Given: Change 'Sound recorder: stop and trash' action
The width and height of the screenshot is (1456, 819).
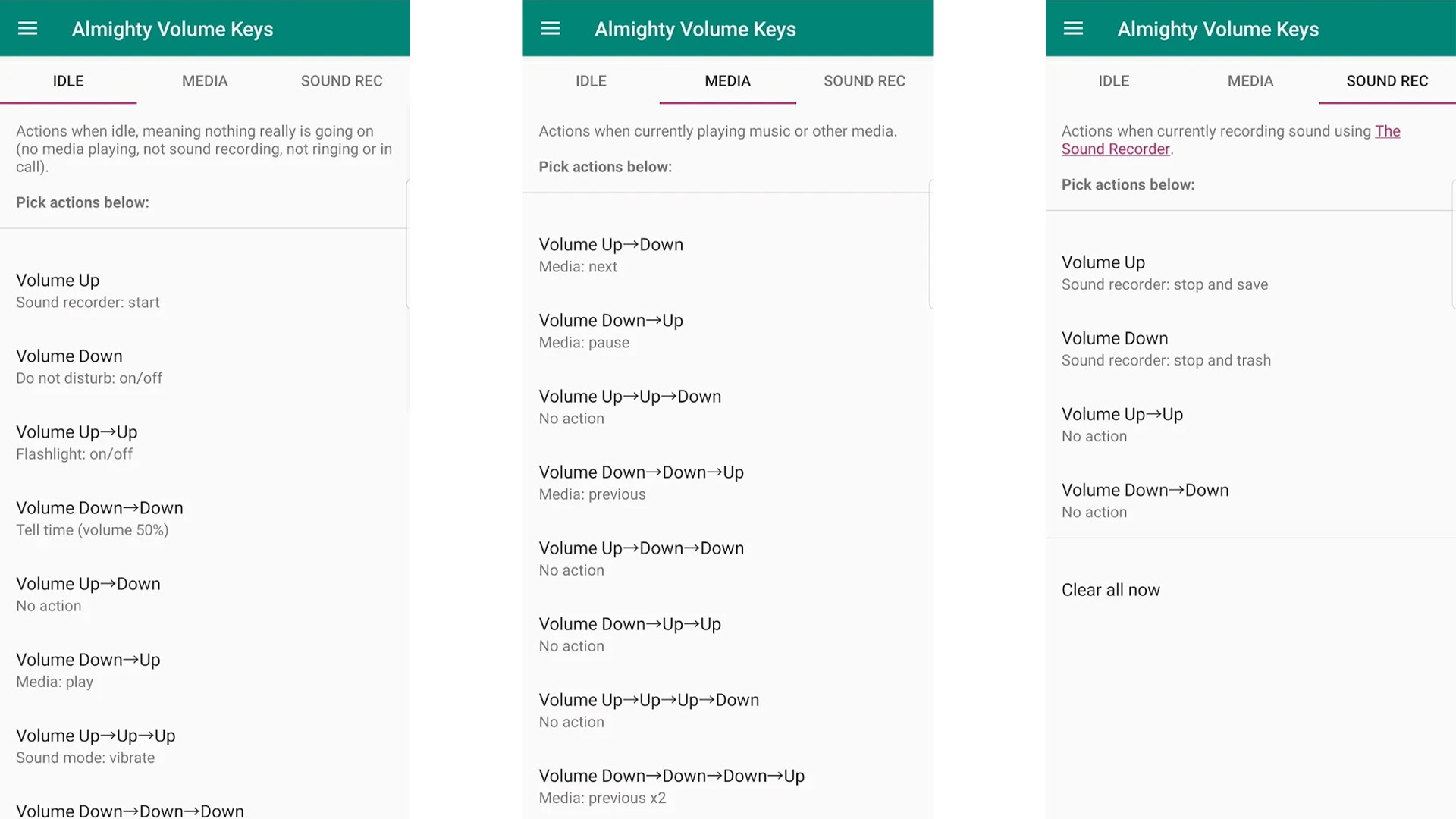Looking at the screenshot, I should tap(1166, 349).
